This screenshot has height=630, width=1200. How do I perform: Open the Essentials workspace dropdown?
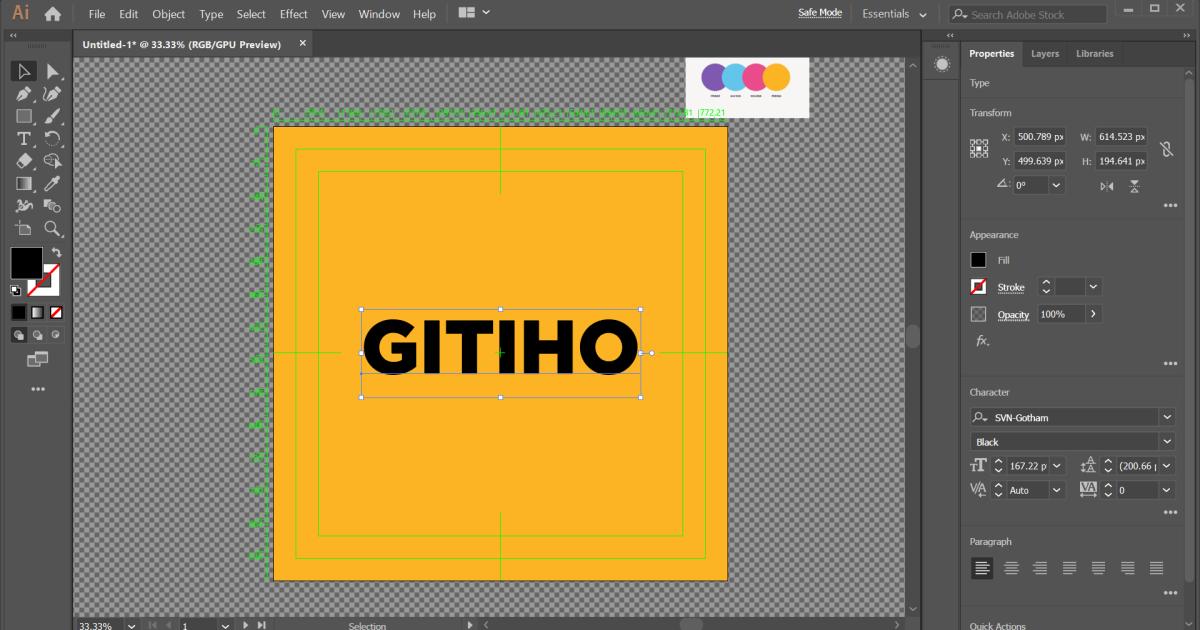pos(894,14)
